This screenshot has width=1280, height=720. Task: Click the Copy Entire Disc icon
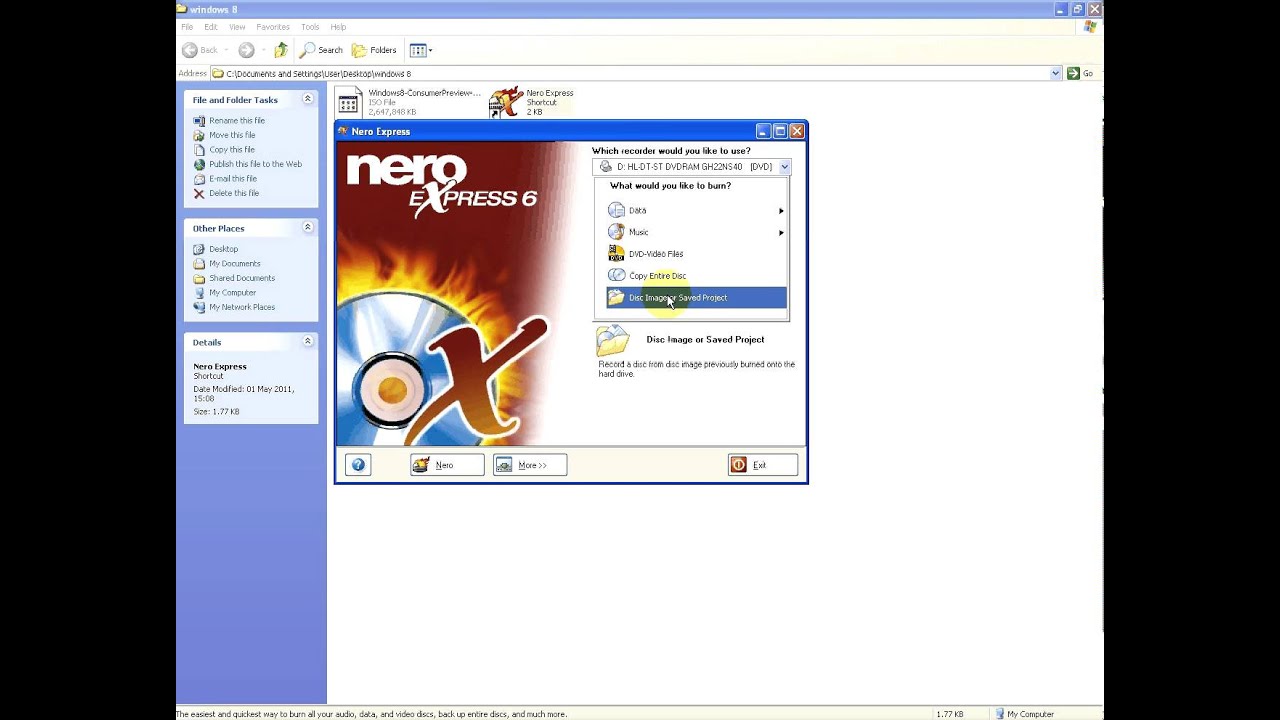click(x=616, y=276)
